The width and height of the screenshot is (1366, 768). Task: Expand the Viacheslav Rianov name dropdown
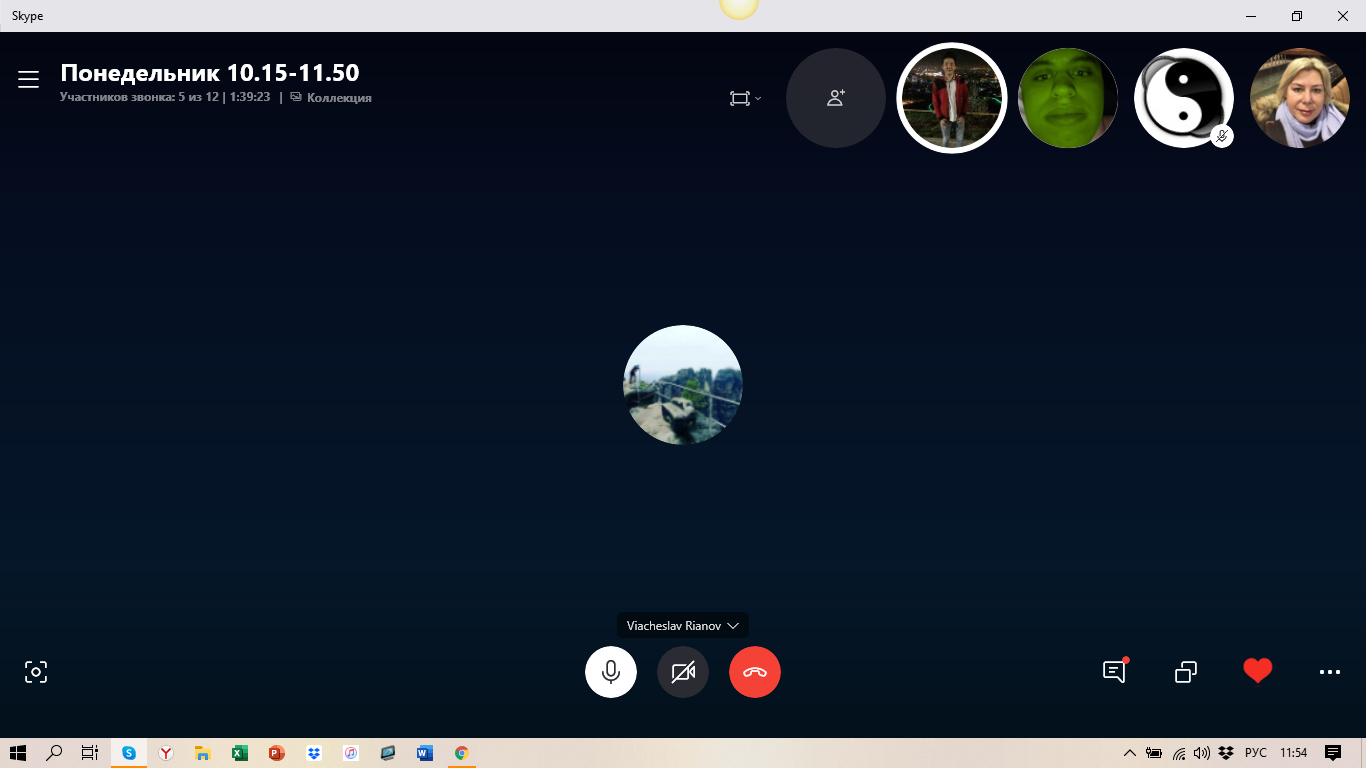click(x=683, y=626)
